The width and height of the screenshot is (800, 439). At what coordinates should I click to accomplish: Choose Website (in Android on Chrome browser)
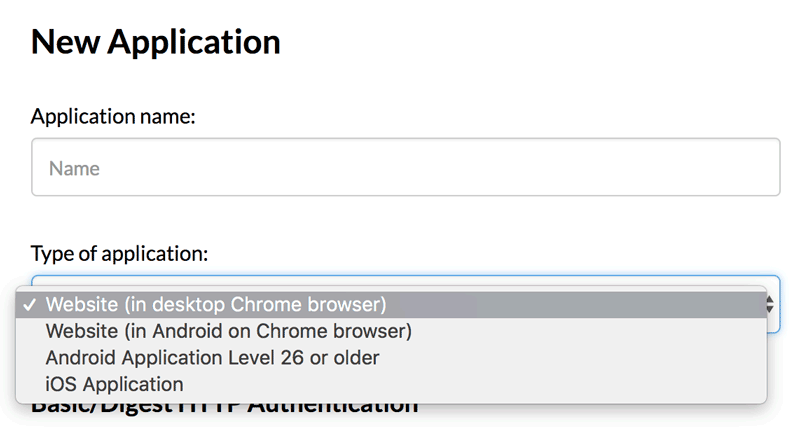pyautogui.click(x=229, y=330)
